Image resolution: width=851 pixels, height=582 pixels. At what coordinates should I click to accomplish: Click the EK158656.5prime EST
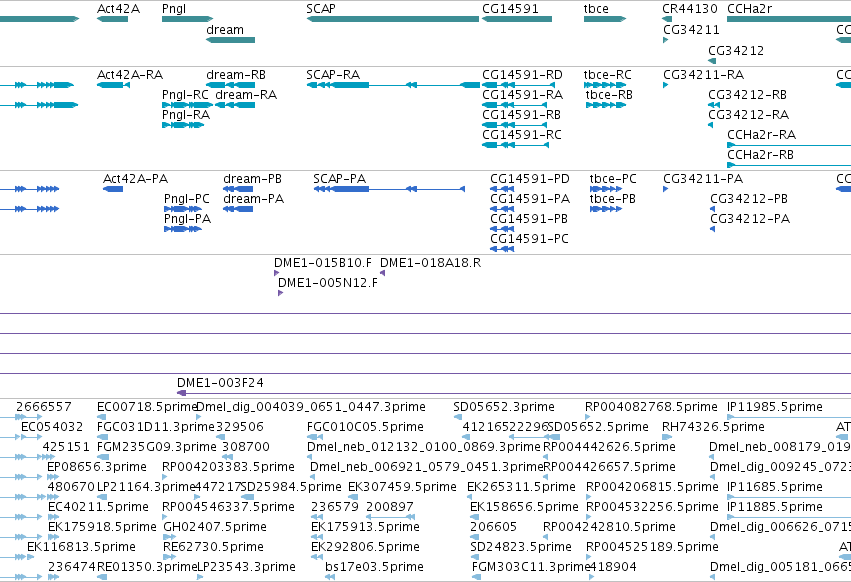point(476,517)
